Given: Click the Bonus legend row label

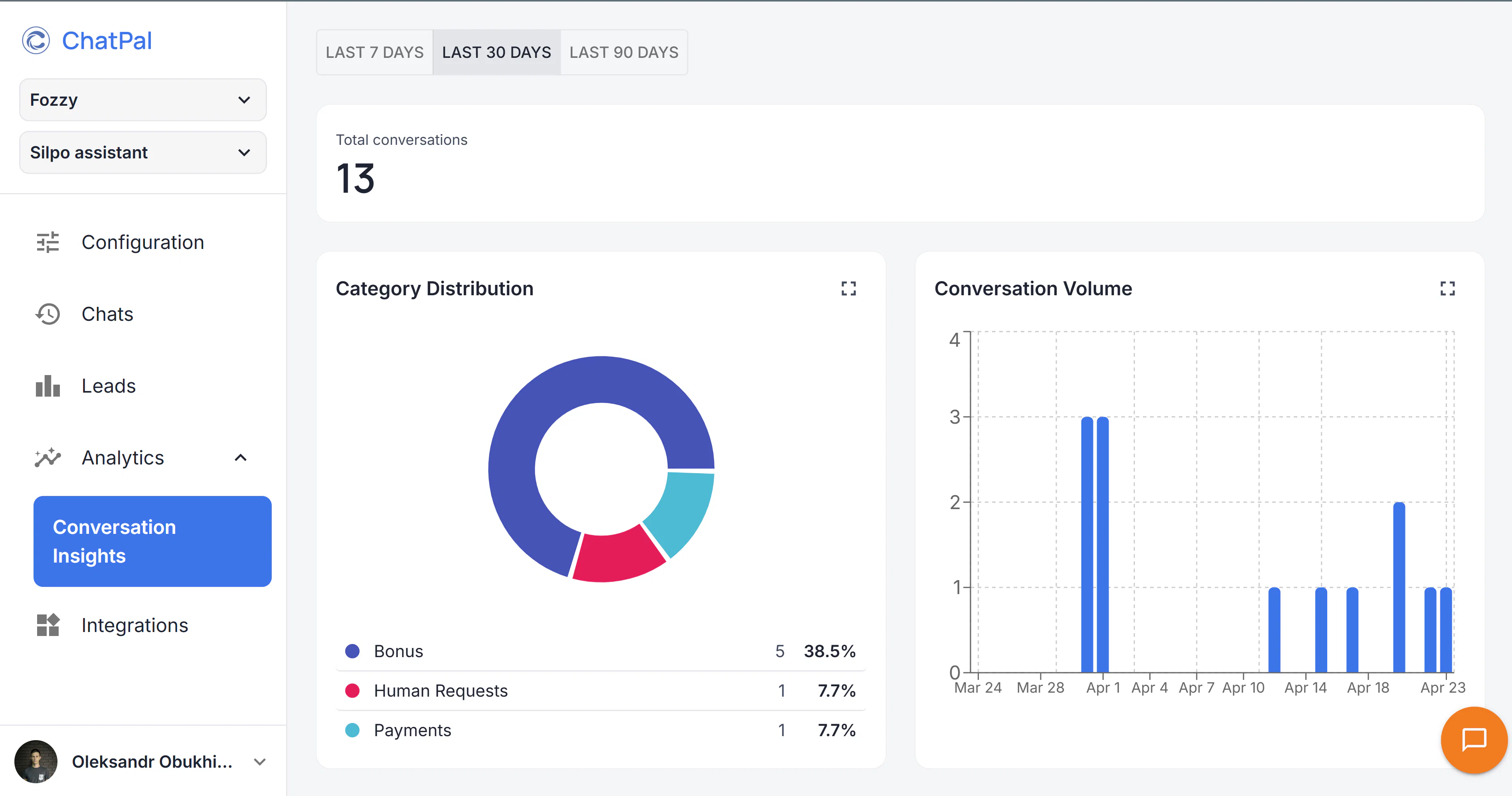Looking at the screenshot, I should (x=398, y=651).
